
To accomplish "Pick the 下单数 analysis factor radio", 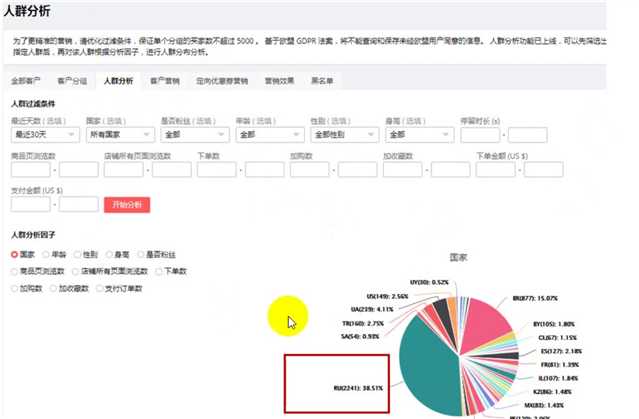I will [159, 271].
